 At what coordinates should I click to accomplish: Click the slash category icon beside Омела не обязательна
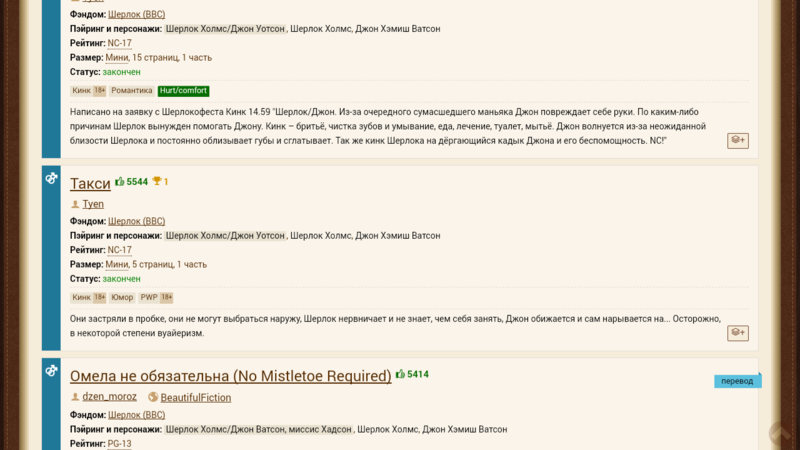point(51,370)
